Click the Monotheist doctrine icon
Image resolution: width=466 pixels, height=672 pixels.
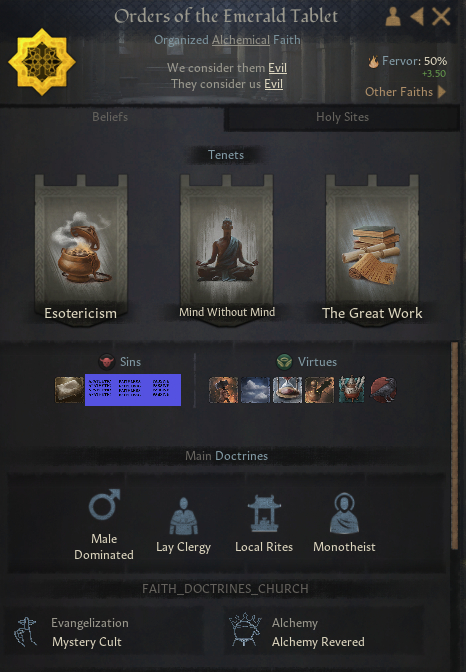(x=344, y=513)
